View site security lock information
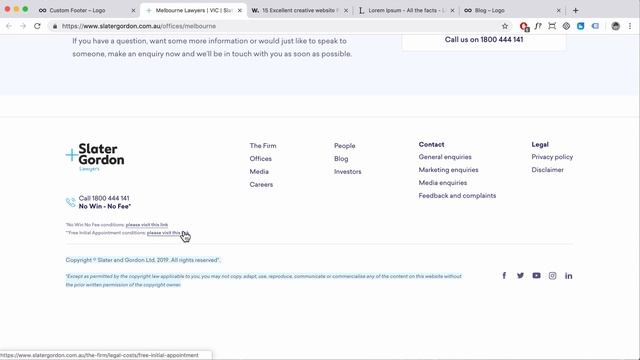The width and height of the screenshot is (640, 360). click(x=55, y=26)
